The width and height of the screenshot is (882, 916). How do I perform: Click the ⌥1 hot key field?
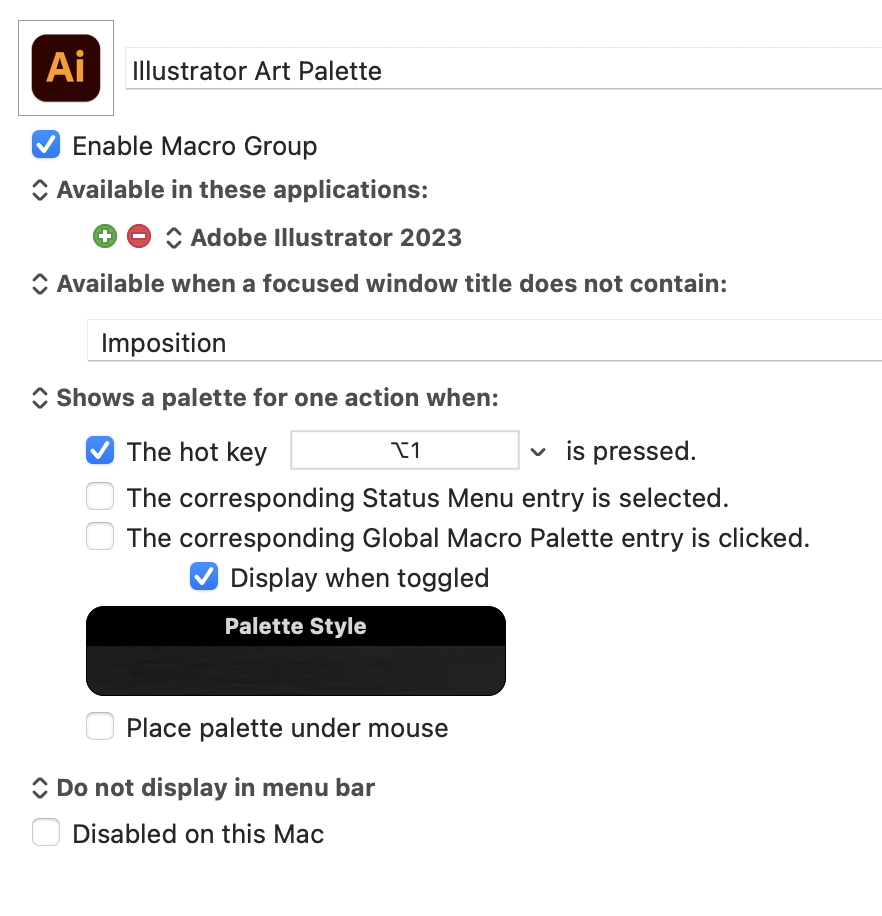pos(405,450)
